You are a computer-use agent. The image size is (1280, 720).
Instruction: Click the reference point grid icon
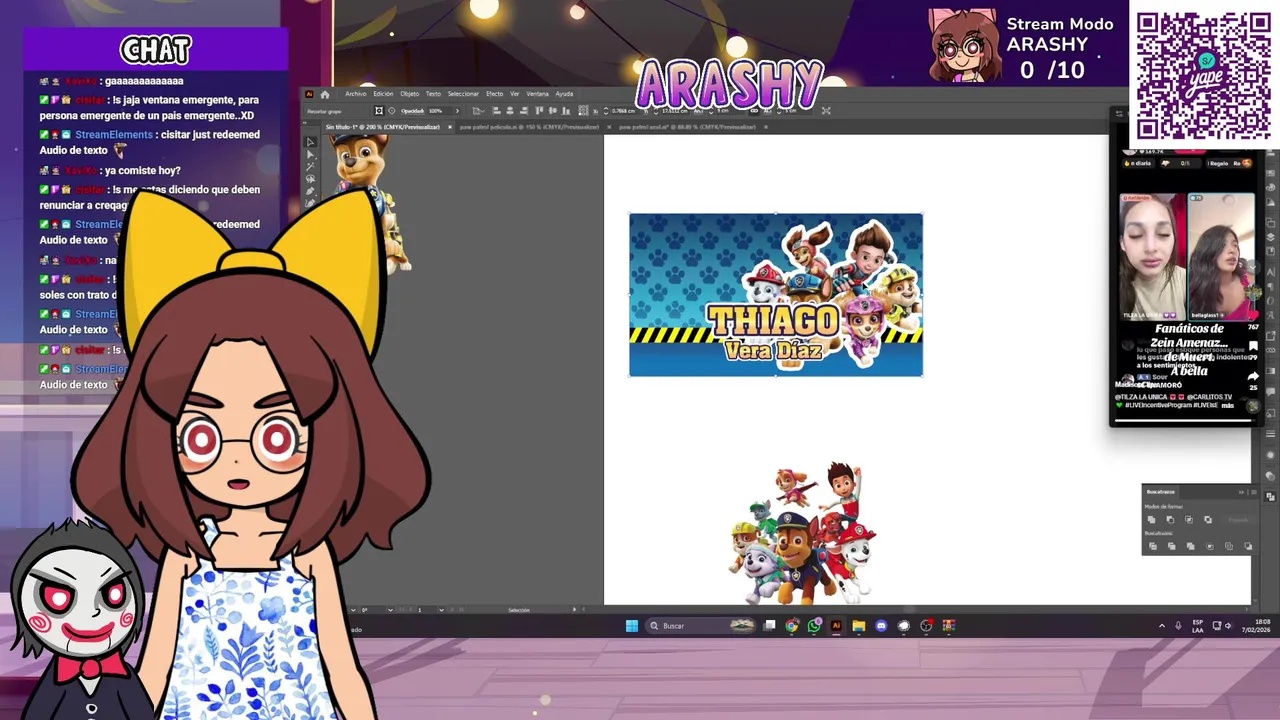(584, 111)
